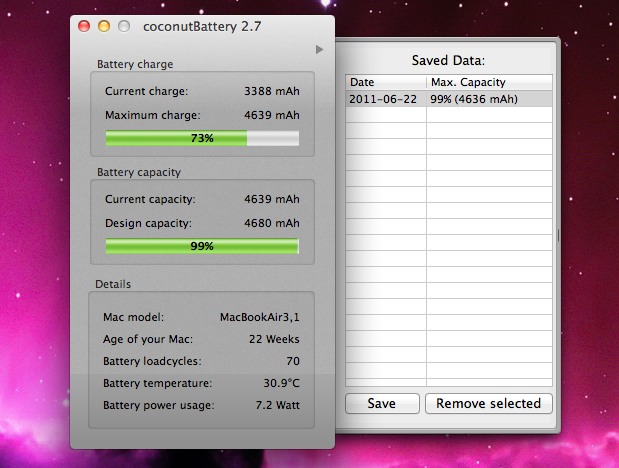This screenshot has height=468, width=619.
Task: Click the Date column header
Action: (386, 82)
